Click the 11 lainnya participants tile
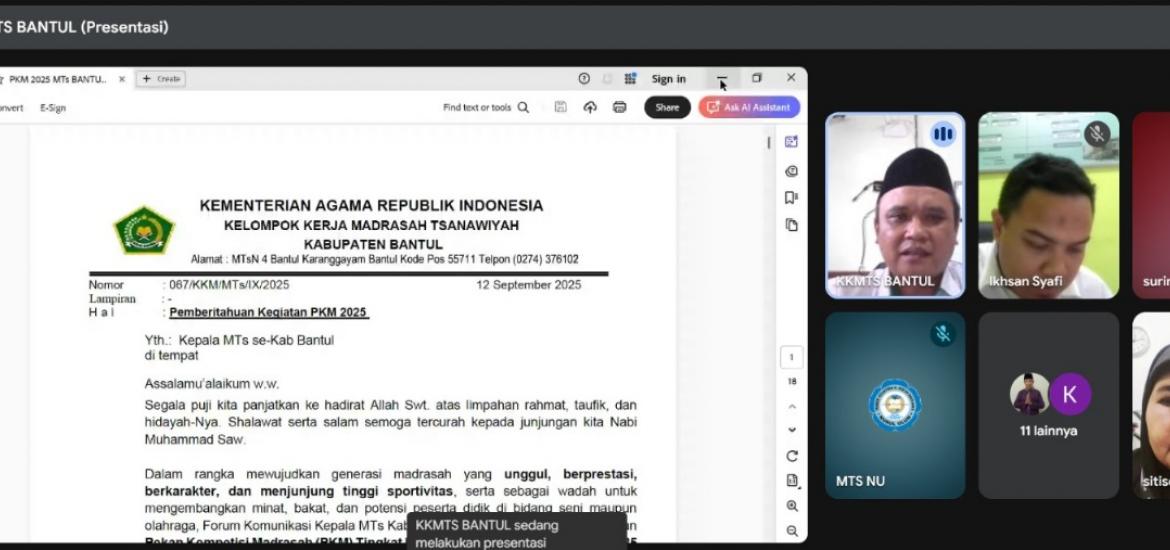 [1048, 405]
